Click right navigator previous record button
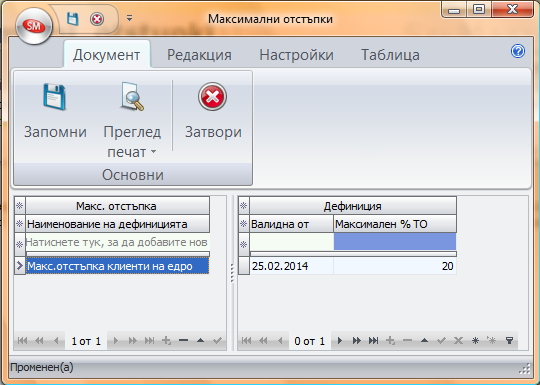Viewport: 540px width, 385px height. coord(280,341)
